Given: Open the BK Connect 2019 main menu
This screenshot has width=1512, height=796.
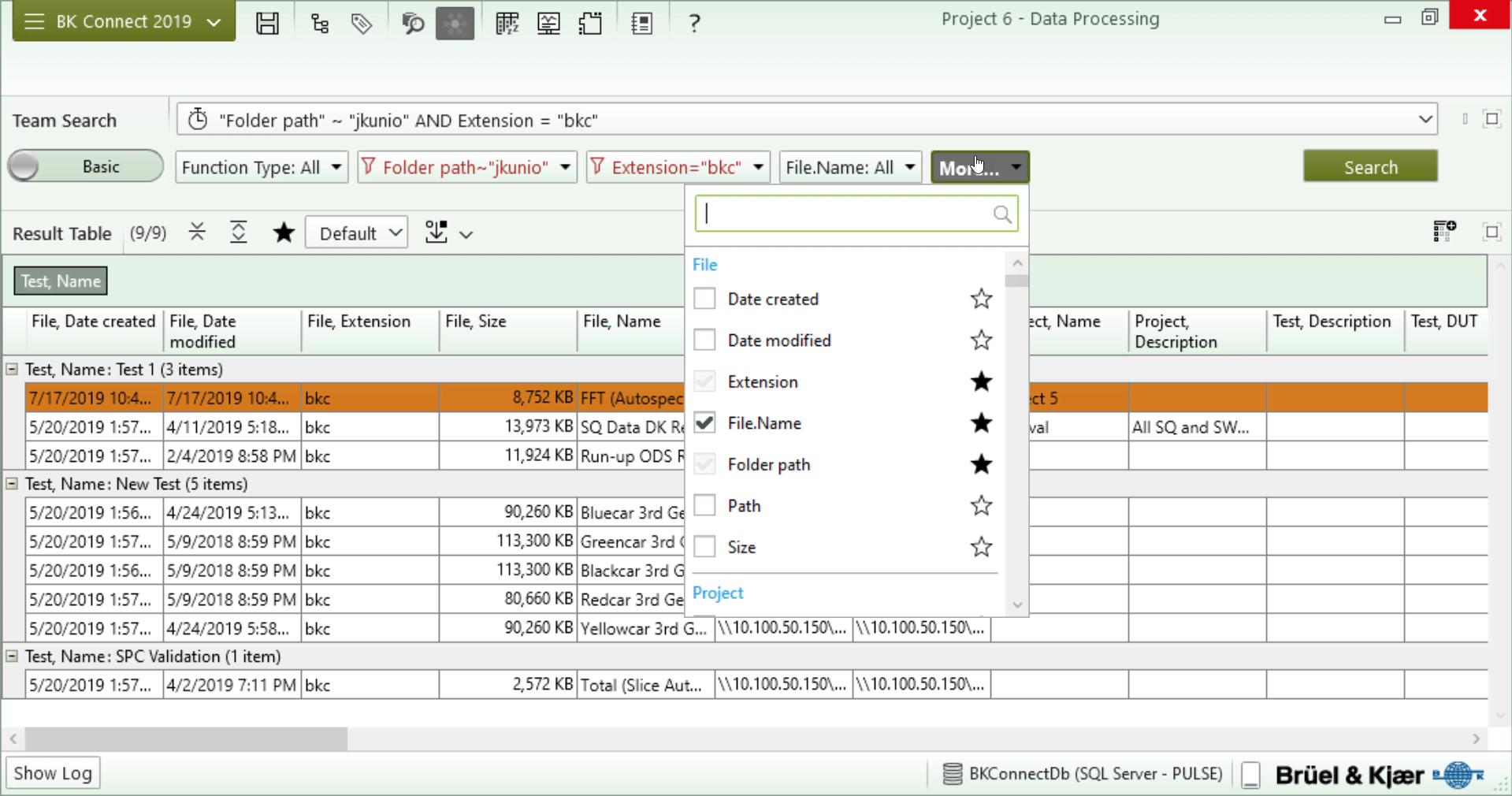Looking at the screenshot, I should [124, 21].
